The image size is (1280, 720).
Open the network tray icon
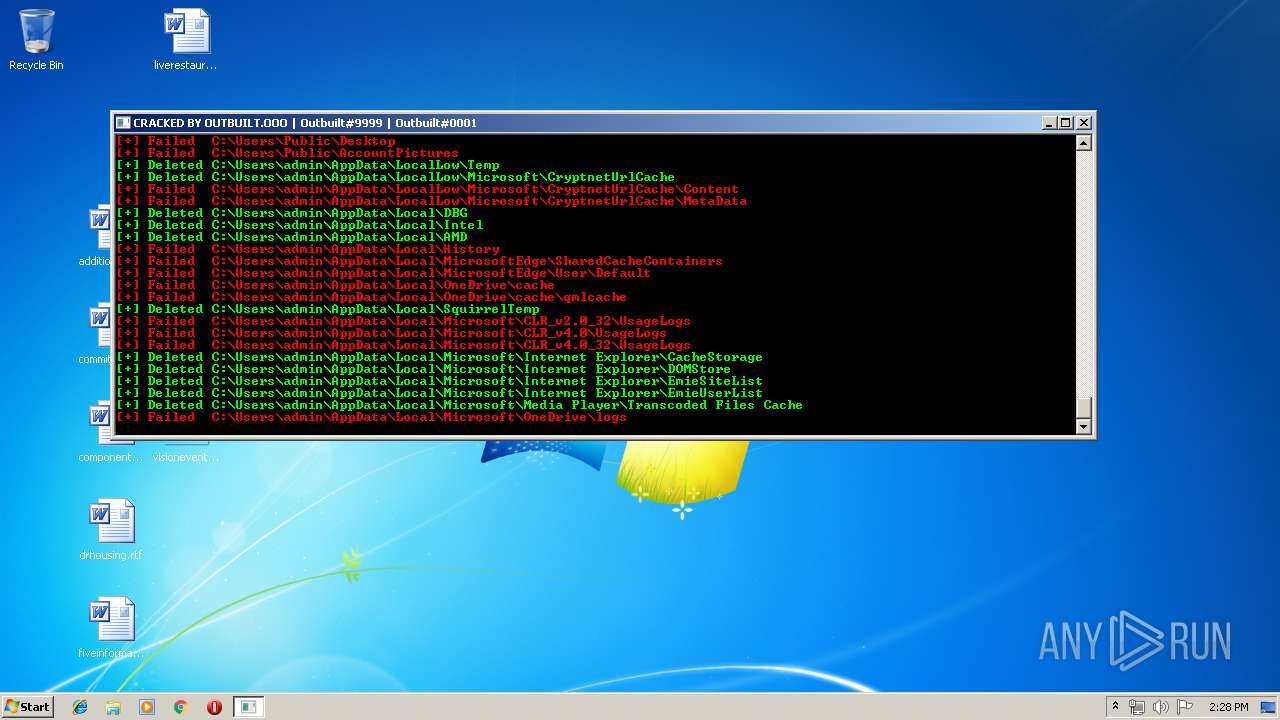coord(1137,707)
